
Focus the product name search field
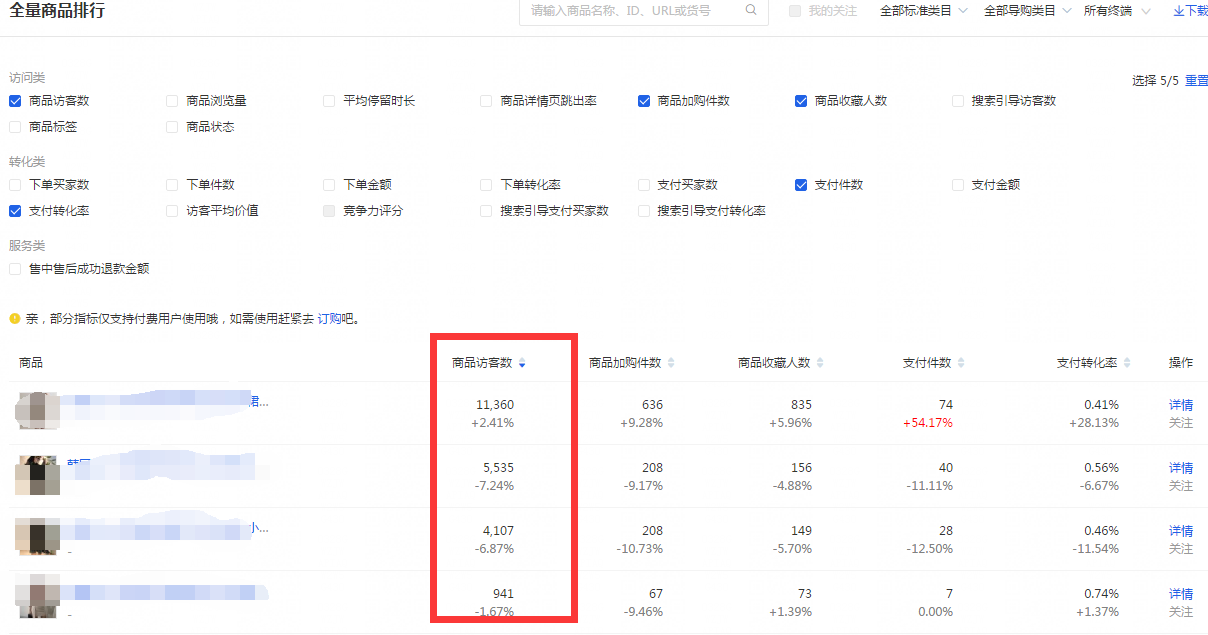pyautogui.click(x=635, y=11)
